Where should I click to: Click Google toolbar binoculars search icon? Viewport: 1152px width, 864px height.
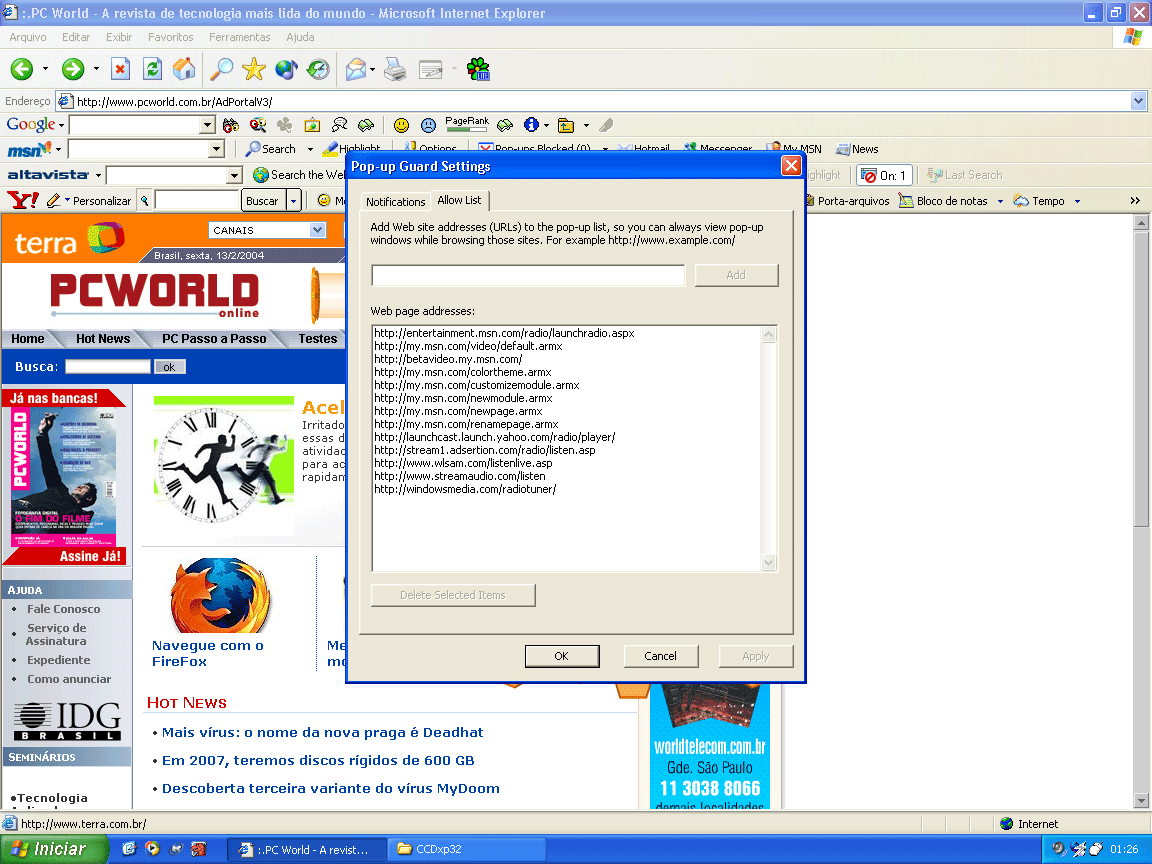coord(231,125)
